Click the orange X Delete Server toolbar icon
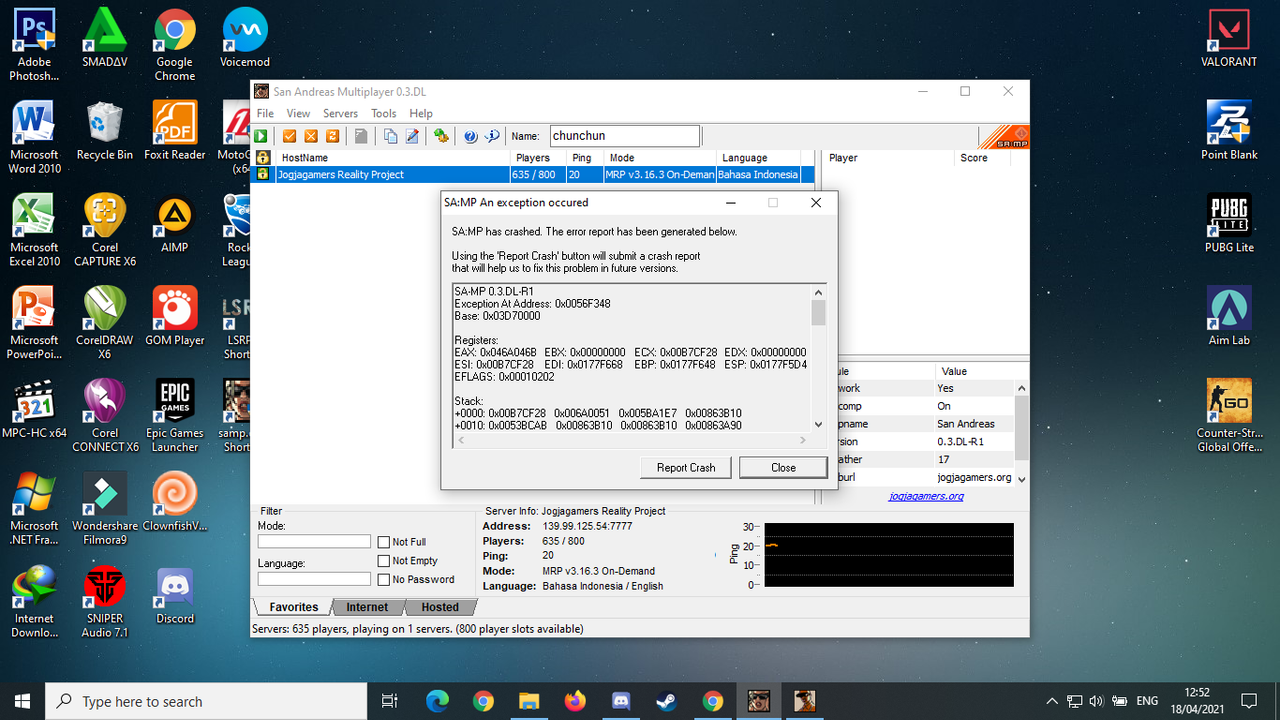The width and height of the screenshot is (1280, 720). [x=311, y=136]
